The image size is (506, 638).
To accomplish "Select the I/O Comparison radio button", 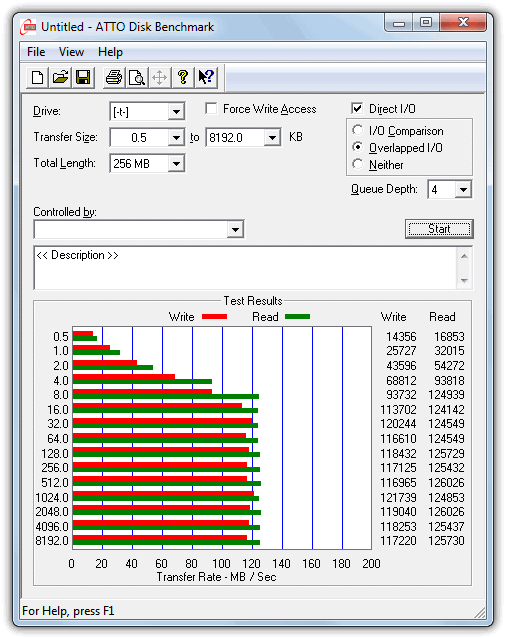I will pyautogui.click(x=357, y=130).
